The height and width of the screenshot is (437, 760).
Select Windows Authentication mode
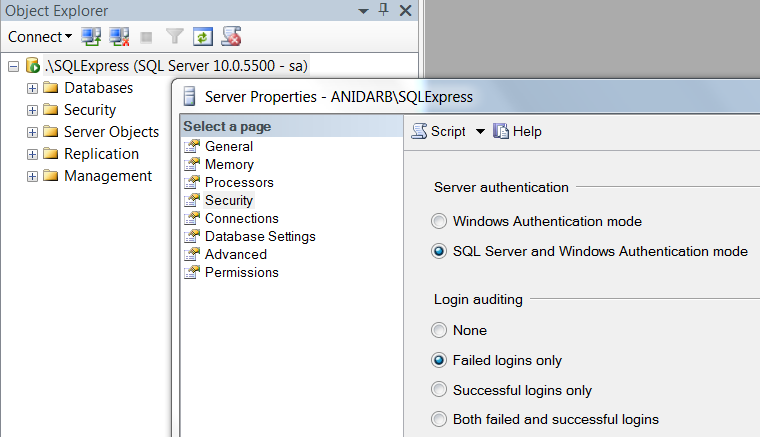pos(439,221)
